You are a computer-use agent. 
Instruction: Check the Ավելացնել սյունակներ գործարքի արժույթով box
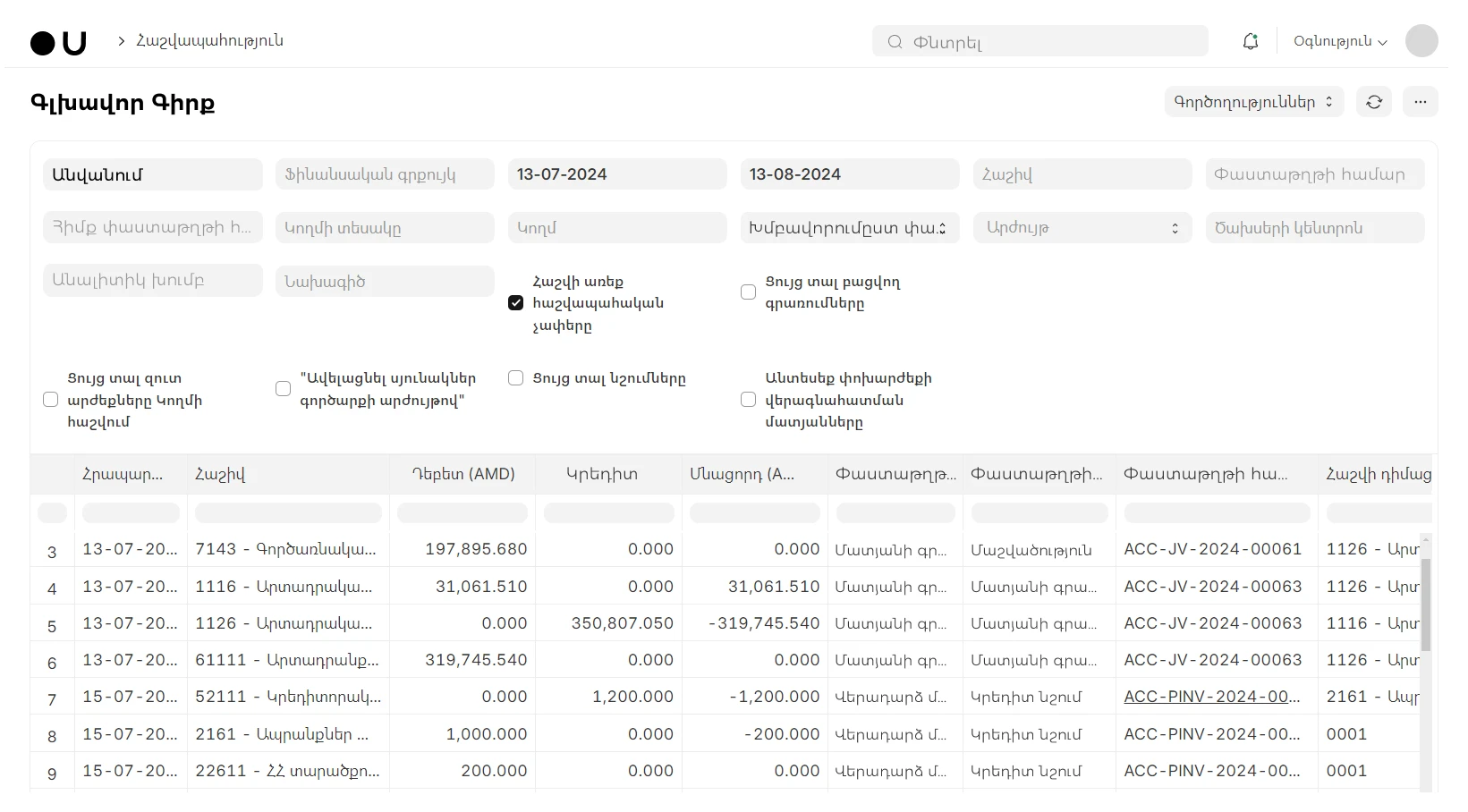point(284,389)
